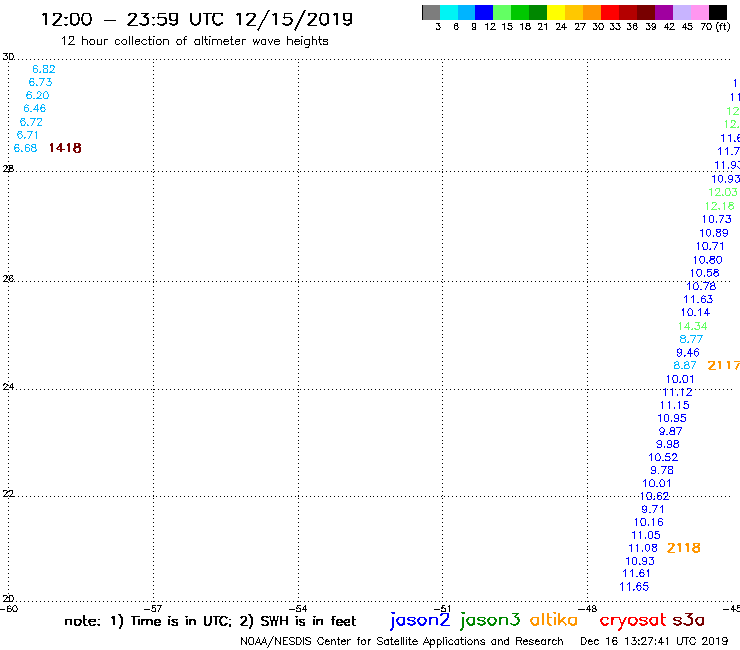Select the green 12.03 wave height value
This screenshot has height=650, width=740.
tap(723, 192)
